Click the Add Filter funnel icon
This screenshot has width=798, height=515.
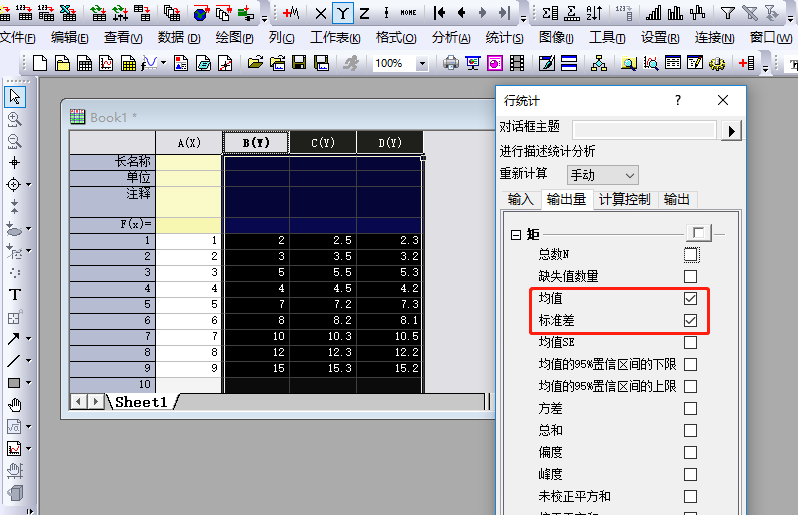[x=728, y=13]
